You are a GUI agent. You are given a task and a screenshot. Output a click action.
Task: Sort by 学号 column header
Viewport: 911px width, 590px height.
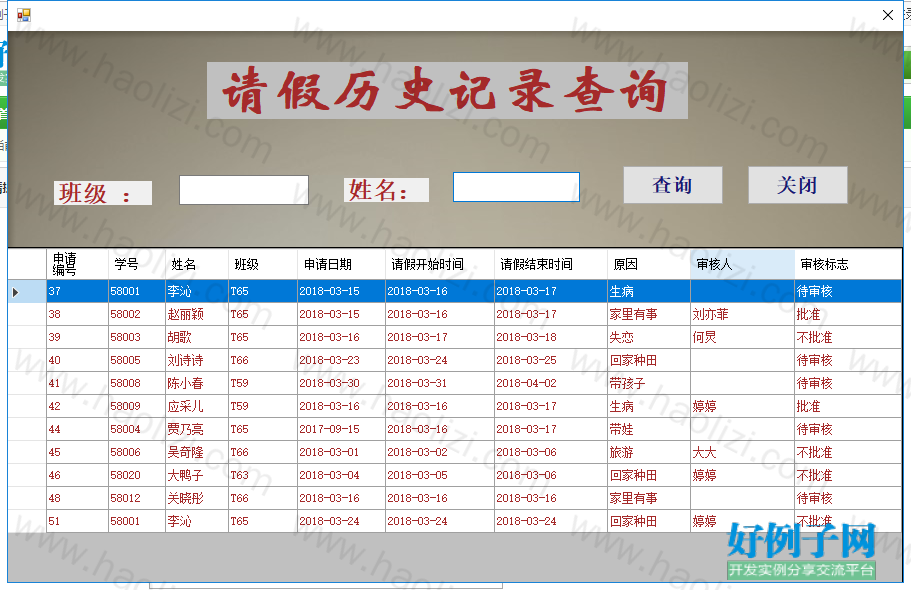point(137,264)
